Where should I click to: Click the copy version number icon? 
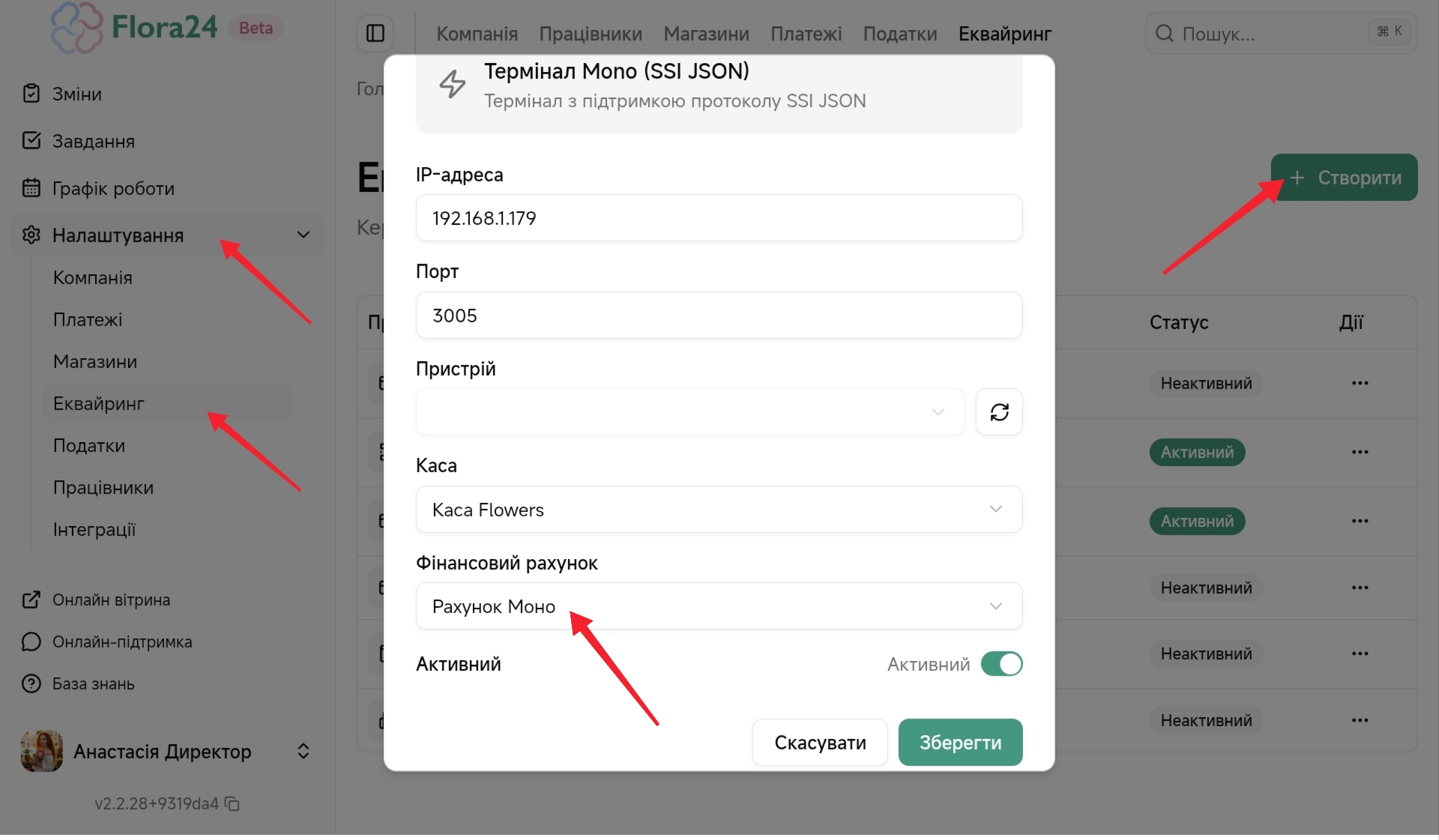click(x=233, y=804)
